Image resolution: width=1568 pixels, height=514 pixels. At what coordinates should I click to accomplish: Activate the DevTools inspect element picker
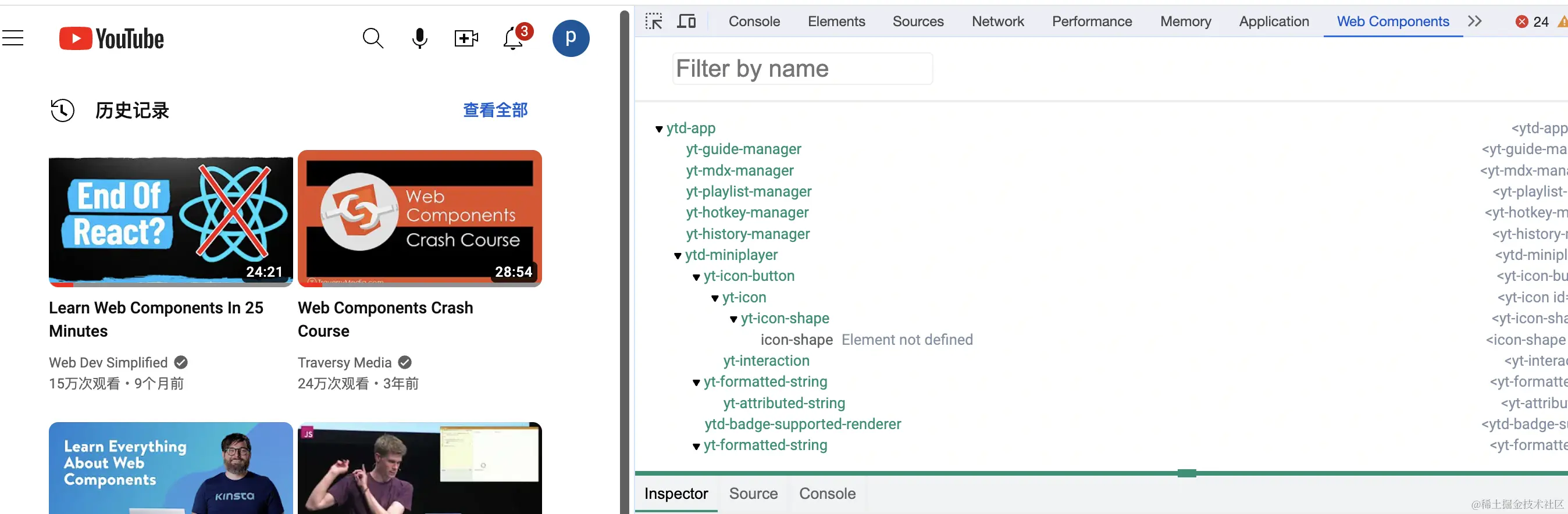654,22
